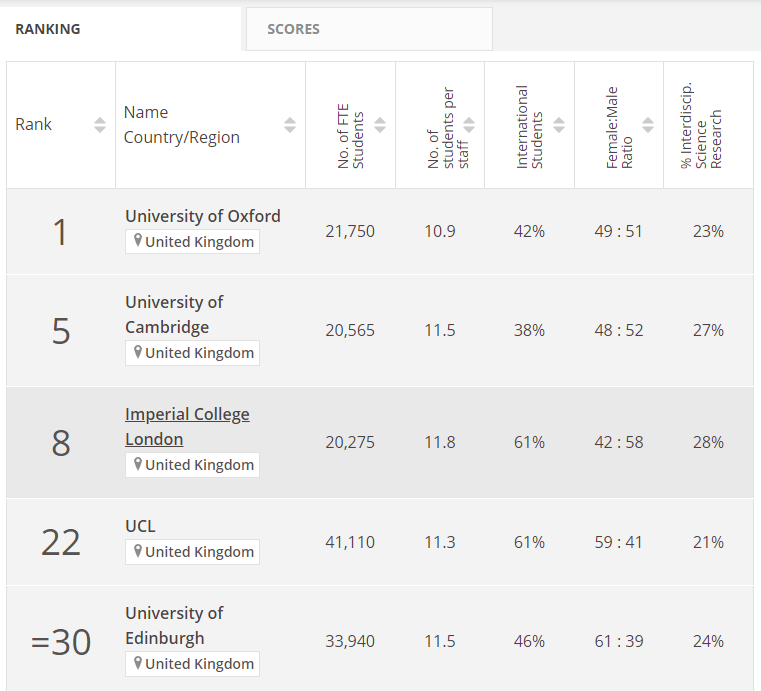
Task: Select rank number 8 cell
Action: click(61, 443)
